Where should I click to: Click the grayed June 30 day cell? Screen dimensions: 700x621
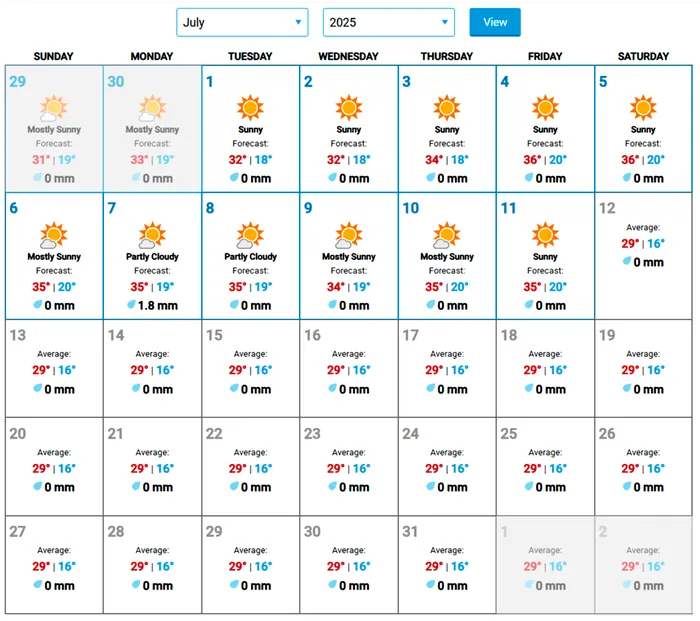tap(152, 128)
